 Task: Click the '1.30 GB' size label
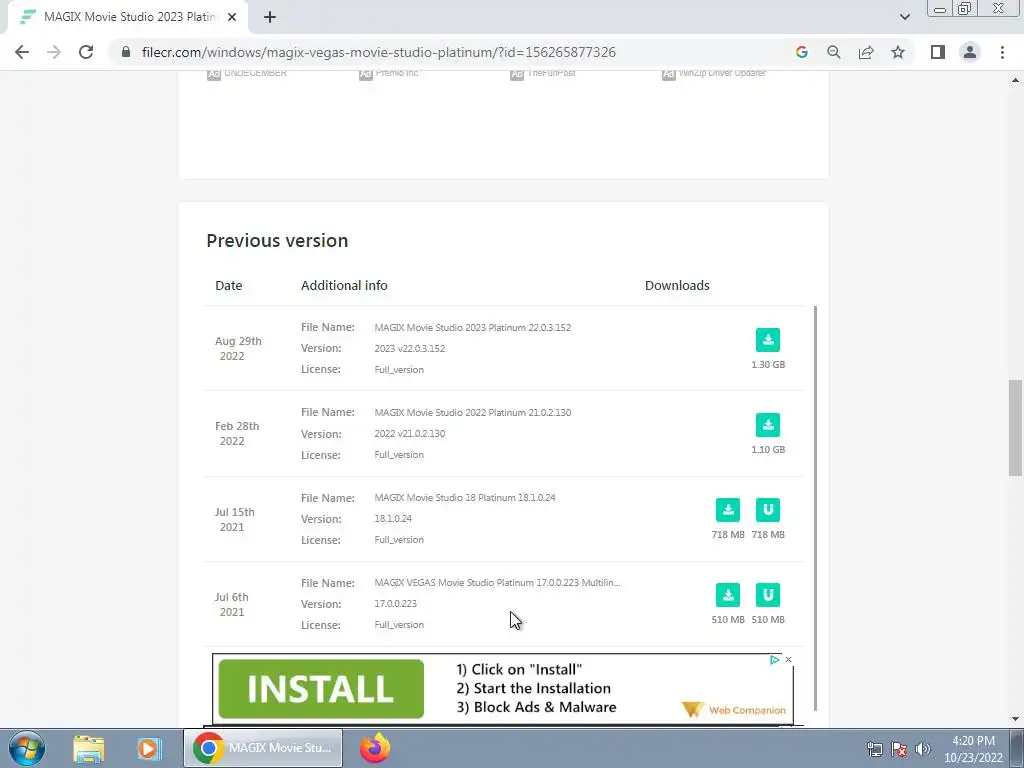click(768, 364)
